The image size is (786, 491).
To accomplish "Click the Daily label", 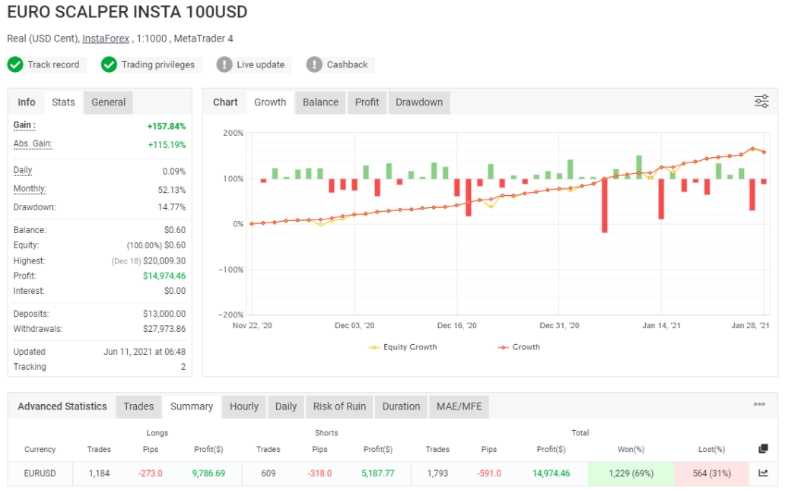I will (23, 170).
